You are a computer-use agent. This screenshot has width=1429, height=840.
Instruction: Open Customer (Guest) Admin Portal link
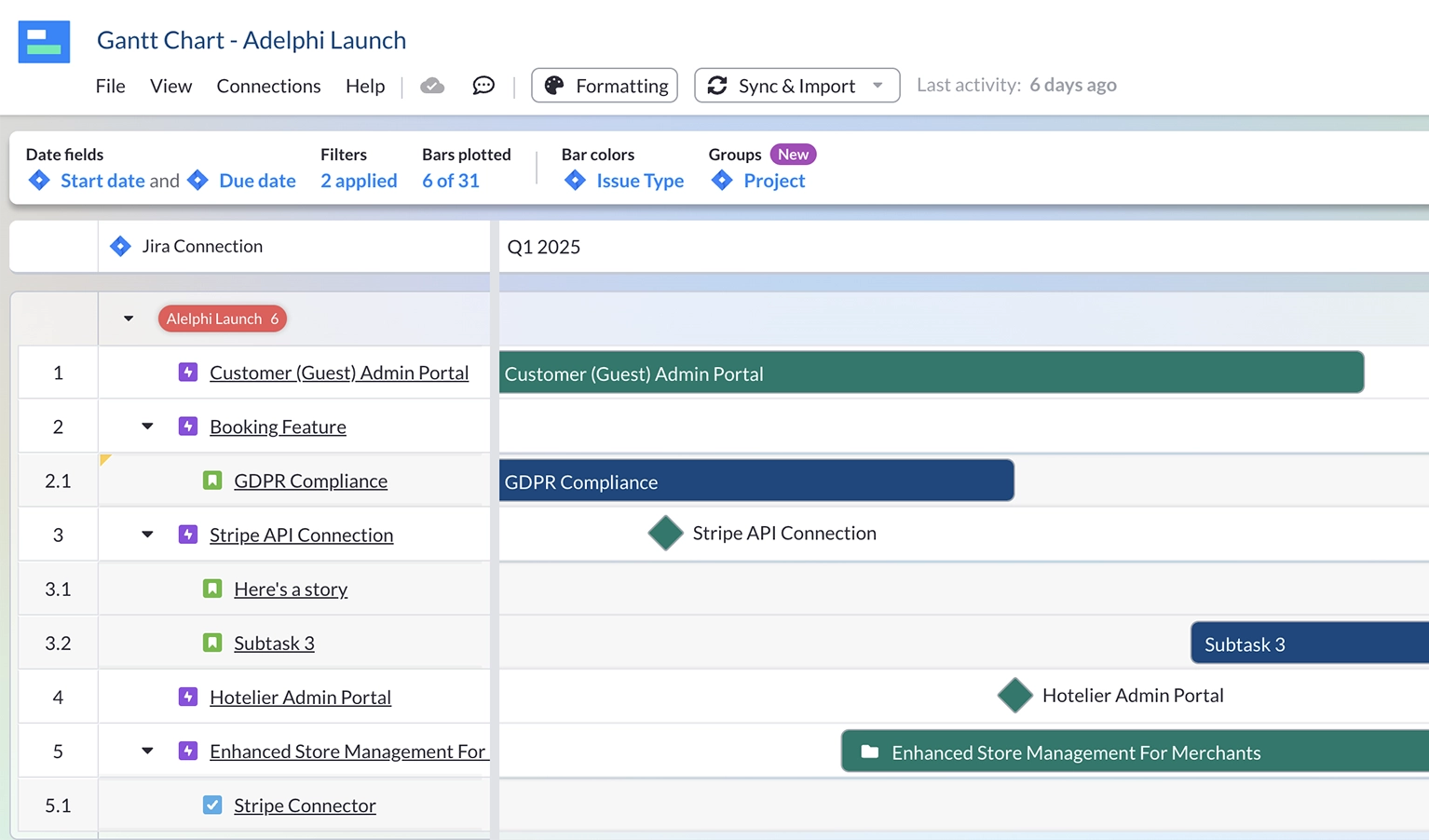point(339,373)
